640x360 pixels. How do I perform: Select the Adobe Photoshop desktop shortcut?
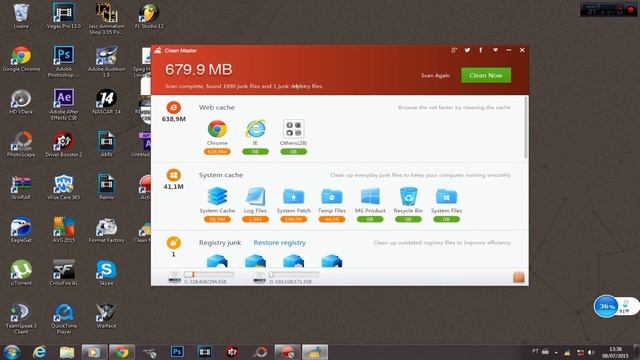(x=64, y=61)
